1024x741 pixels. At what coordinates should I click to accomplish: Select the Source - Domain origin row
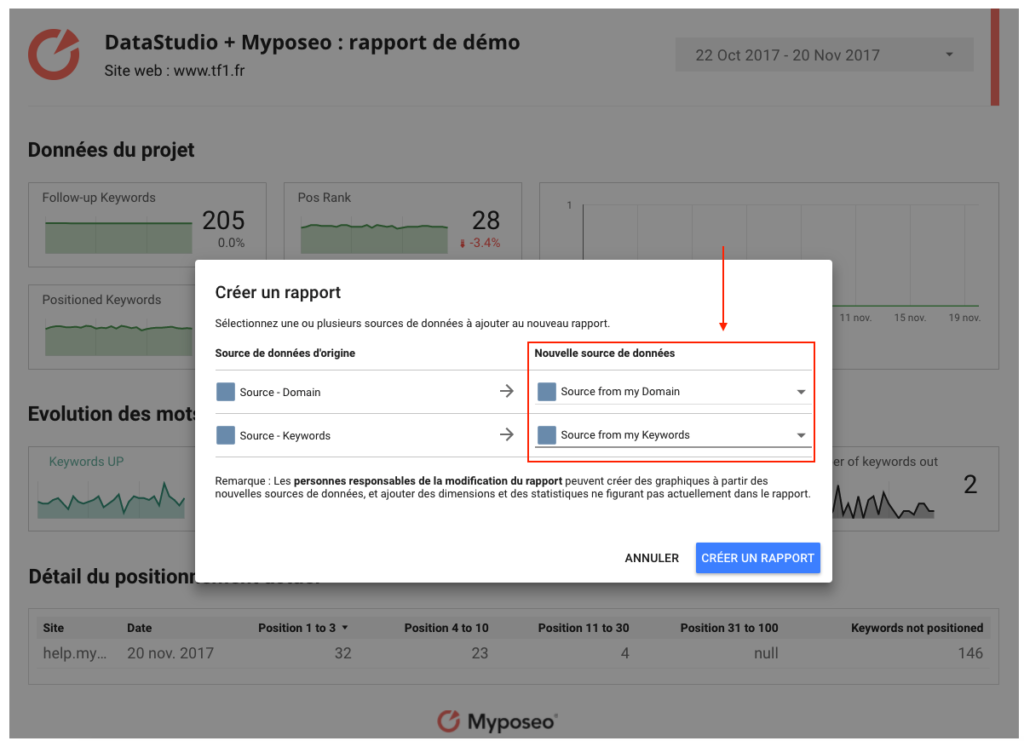coord(368,392)
